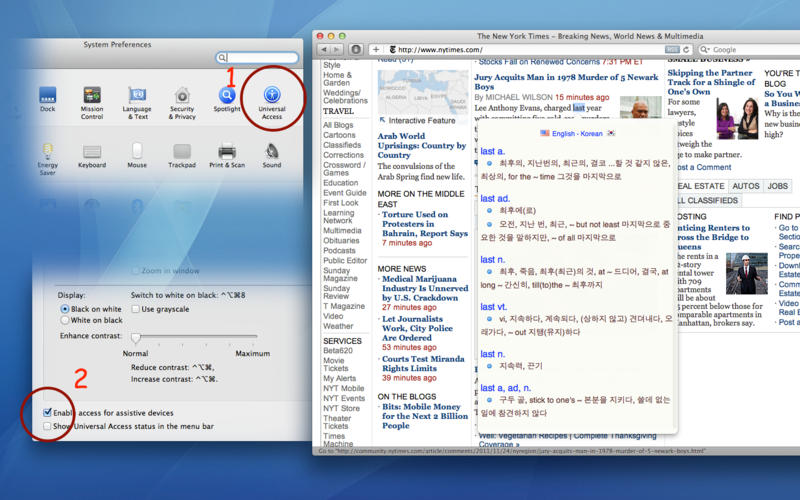The height and width of the screenshot is (500, 800).
Task: Open the Sound preferences pane
Action: point(272,156)
